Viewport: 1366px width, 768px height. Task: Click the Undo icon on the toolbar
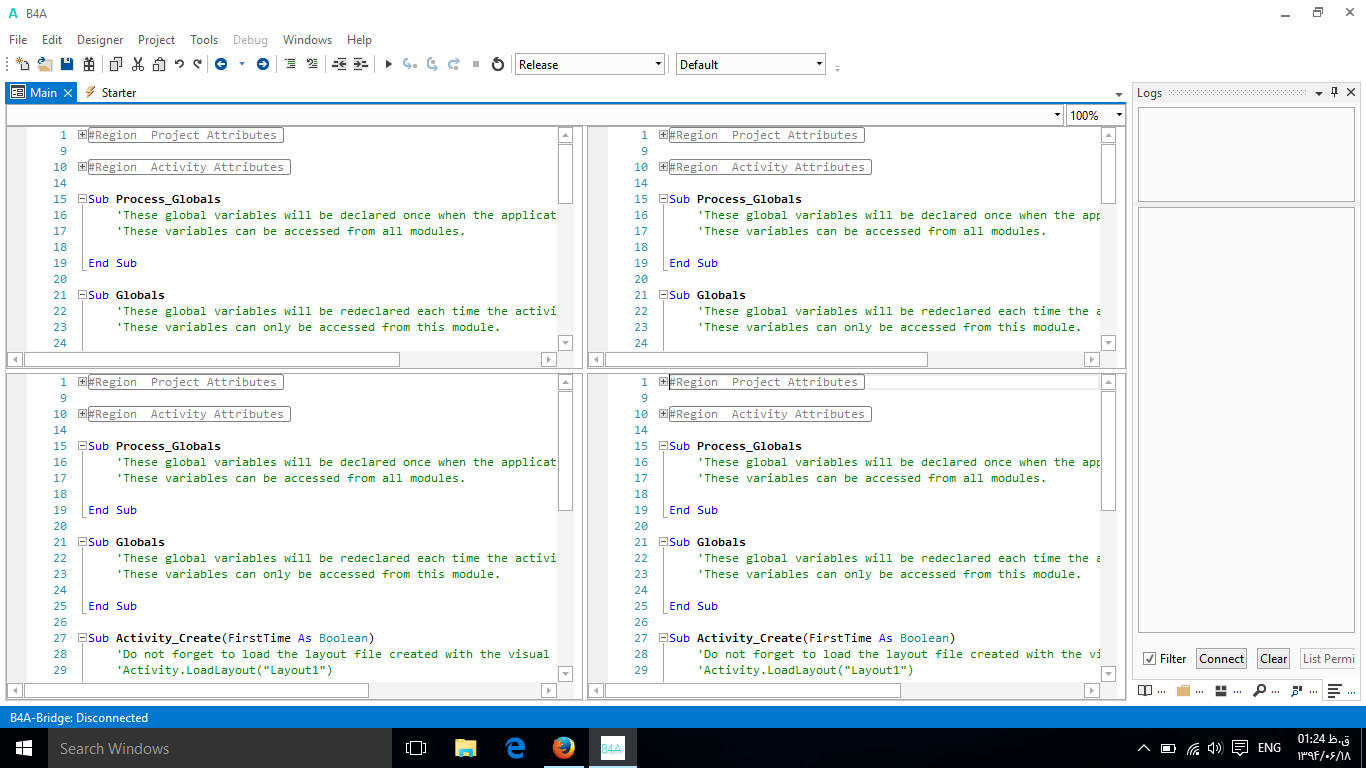pos(179,63)
